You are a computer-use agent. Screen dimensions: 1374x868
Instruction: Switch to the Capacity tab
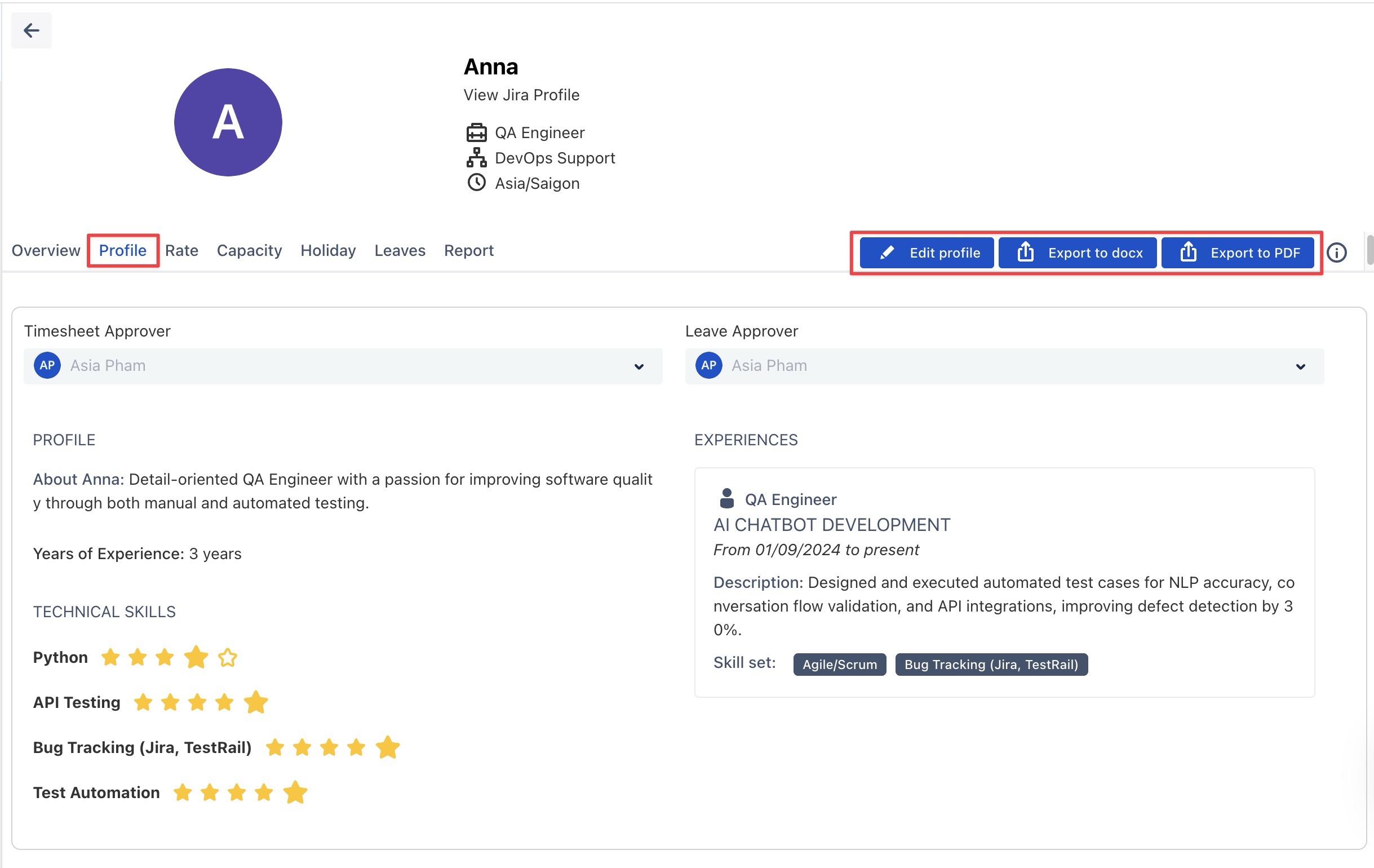click(249, 250)
